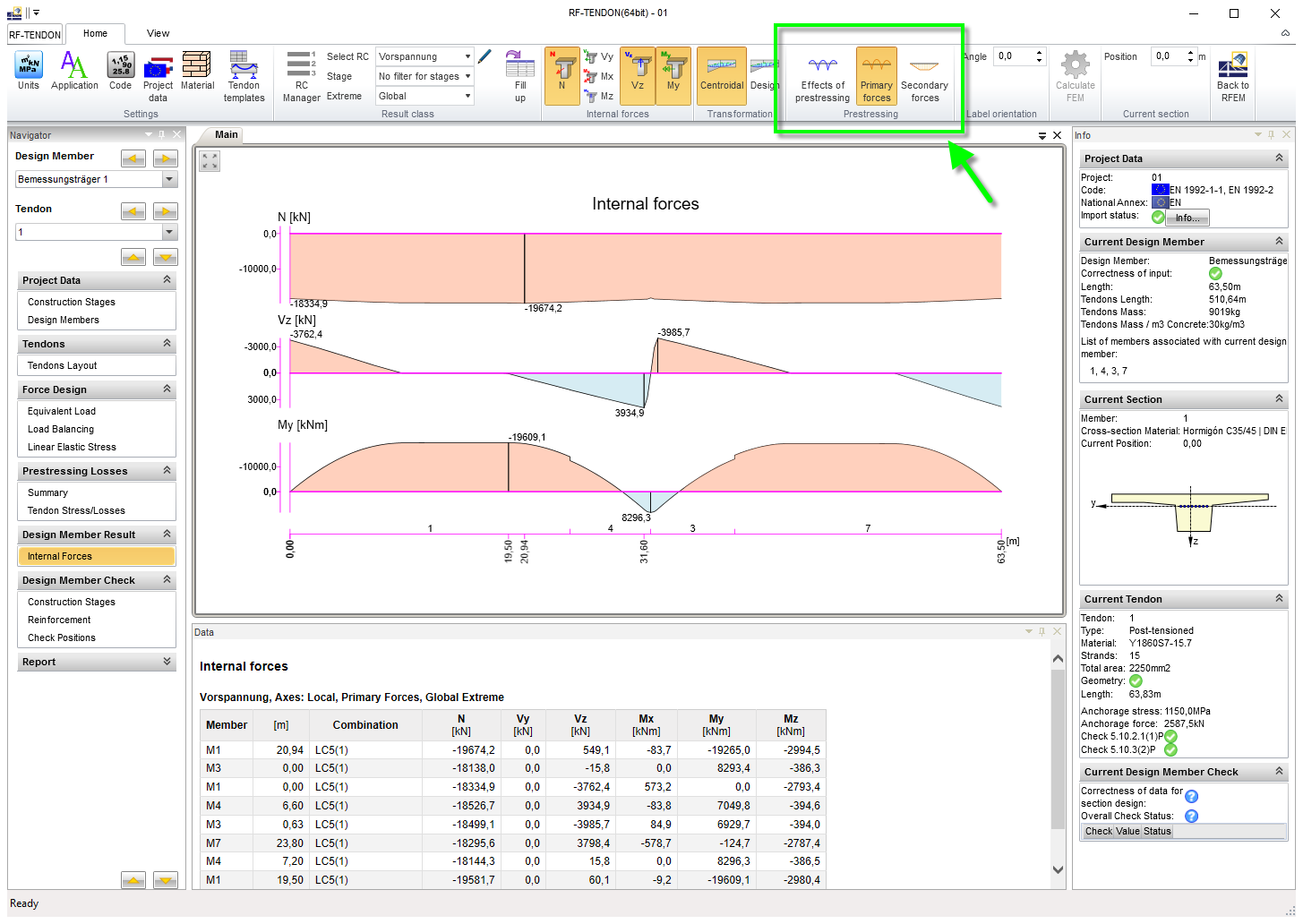
Task: Show Effects of prestressing
Action: pos(822,77)
